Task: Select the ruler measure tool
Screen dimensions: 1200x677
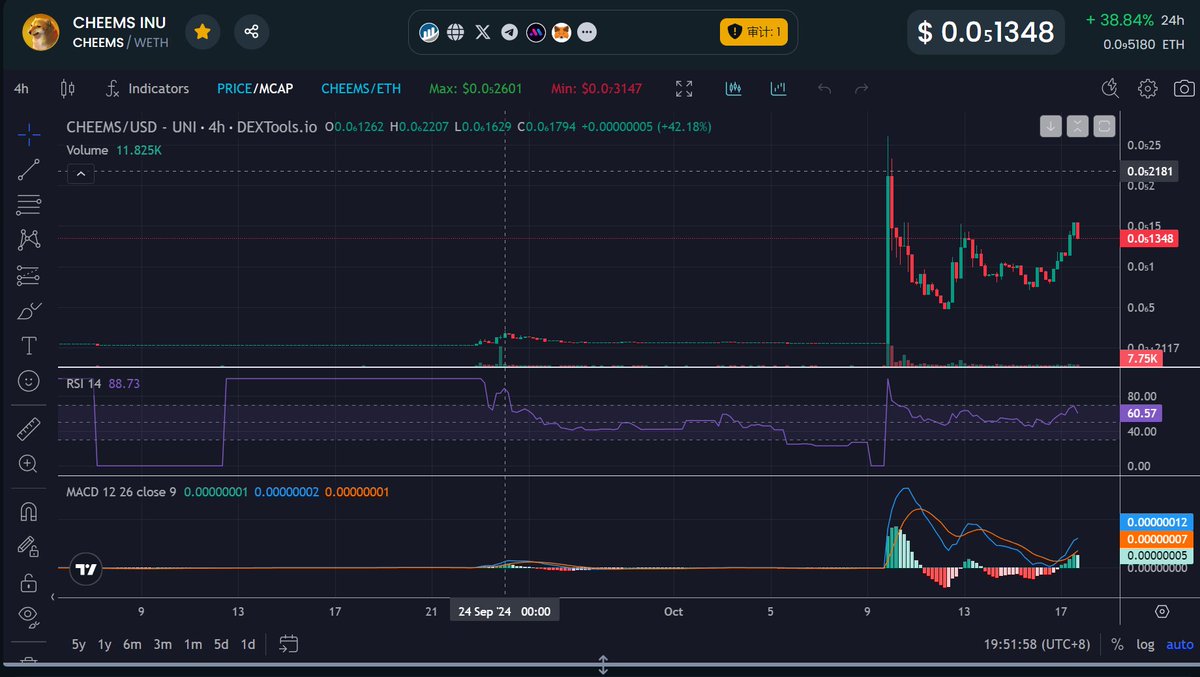Action: (x=28, y=429)
